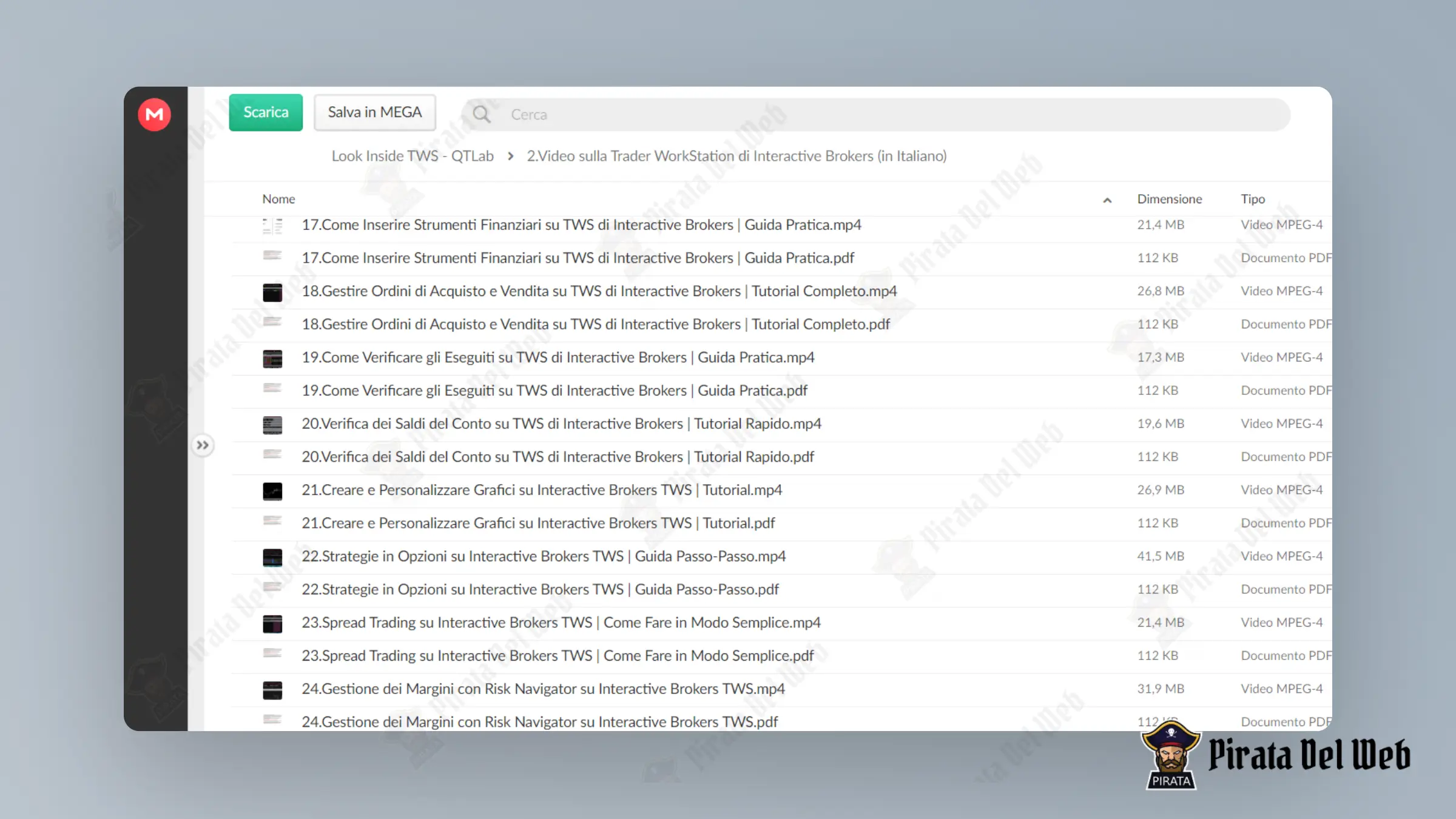This screenshot has width=1456, height=819.
Task: Click file icon of 20.Verifica dei Saldi pdf
Action: tap(272, 454)
